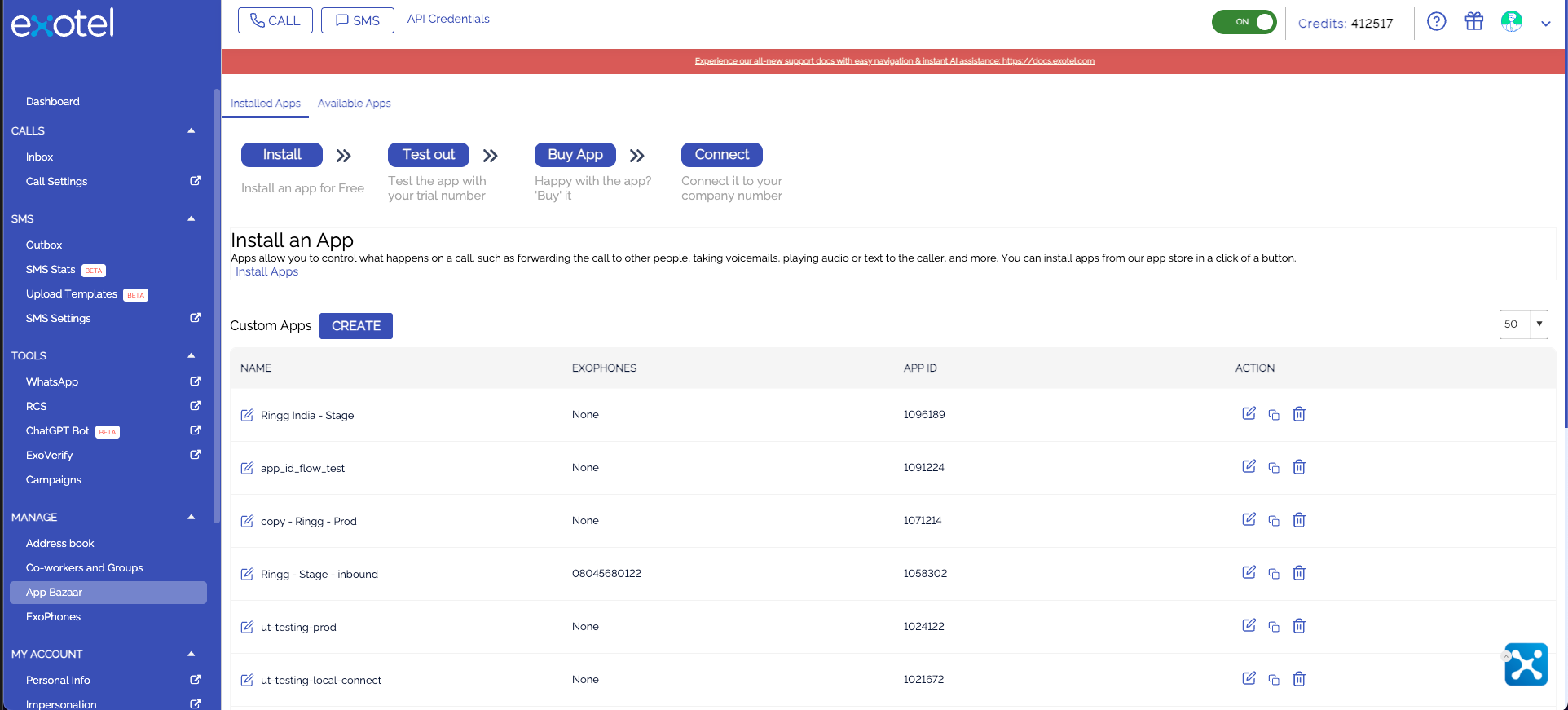Screen dimensions: 1568x710
Task: Open the support docs banner link
Action: [894, 60]
